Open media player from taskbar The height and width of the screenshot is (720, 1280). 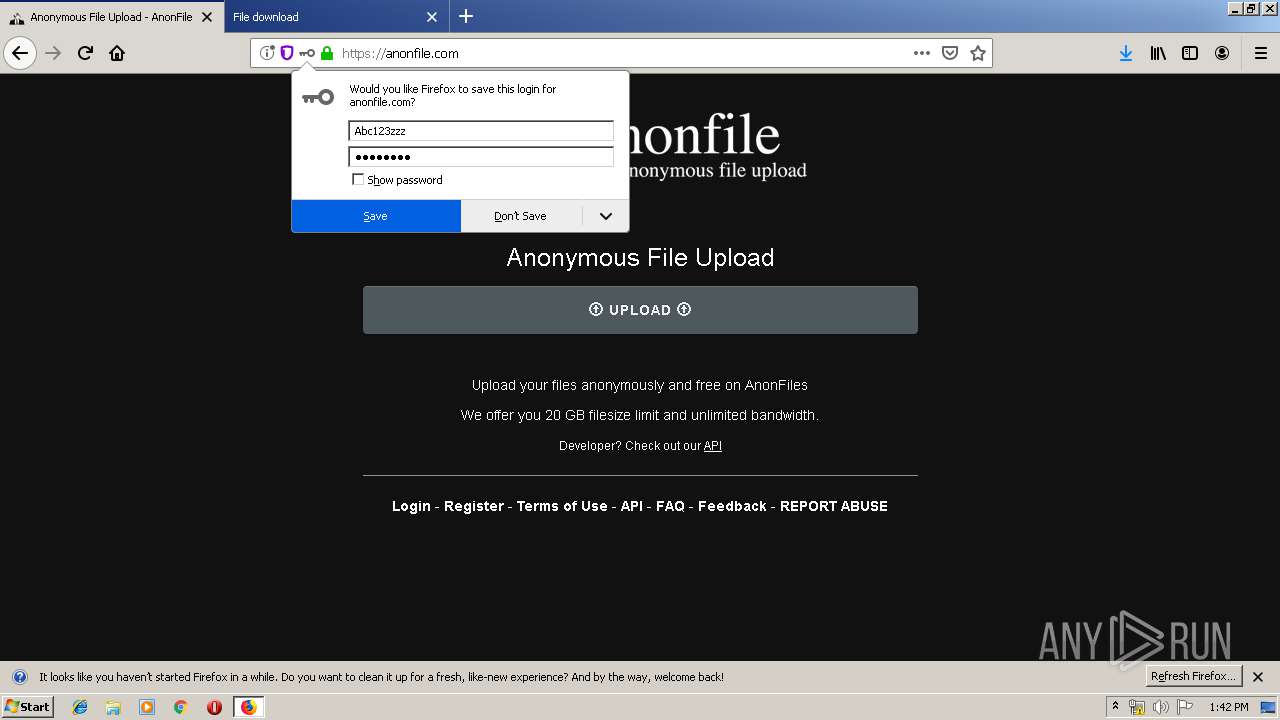point(147,707)
